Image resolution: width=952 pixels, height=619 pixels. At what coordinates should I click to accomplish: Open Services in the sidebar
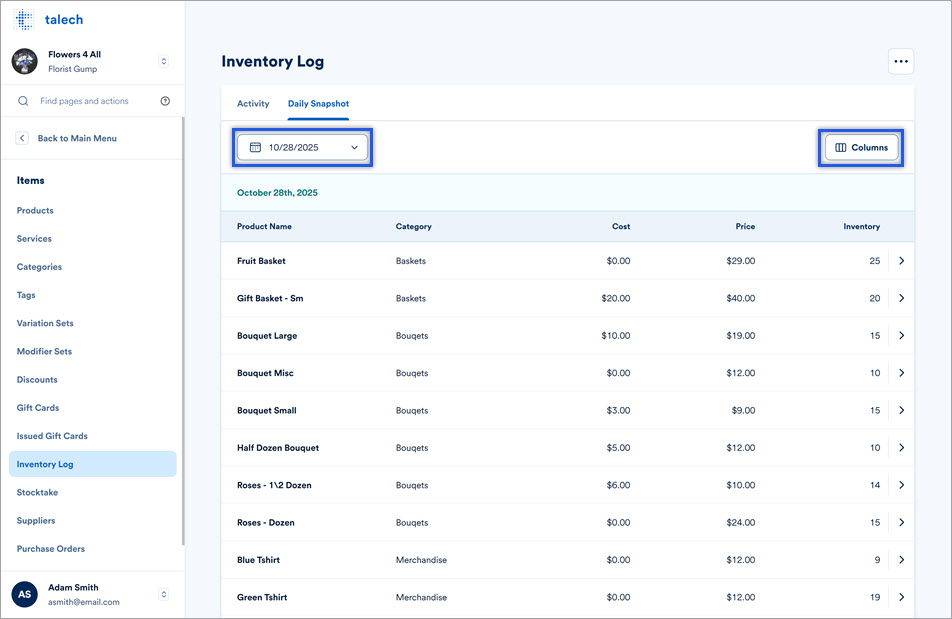coord(34,238)
